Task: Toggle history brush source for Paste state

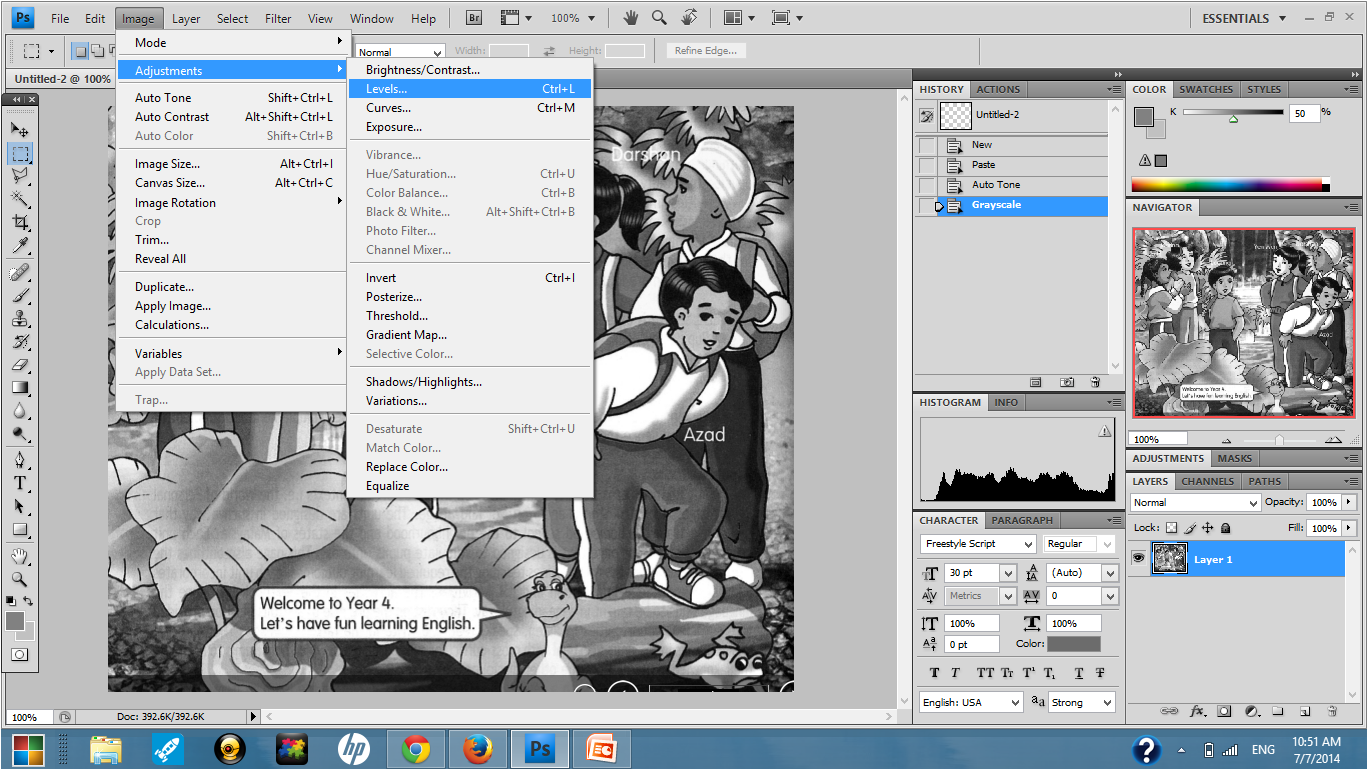Action: pyautogui.click(x=927, y=165)
